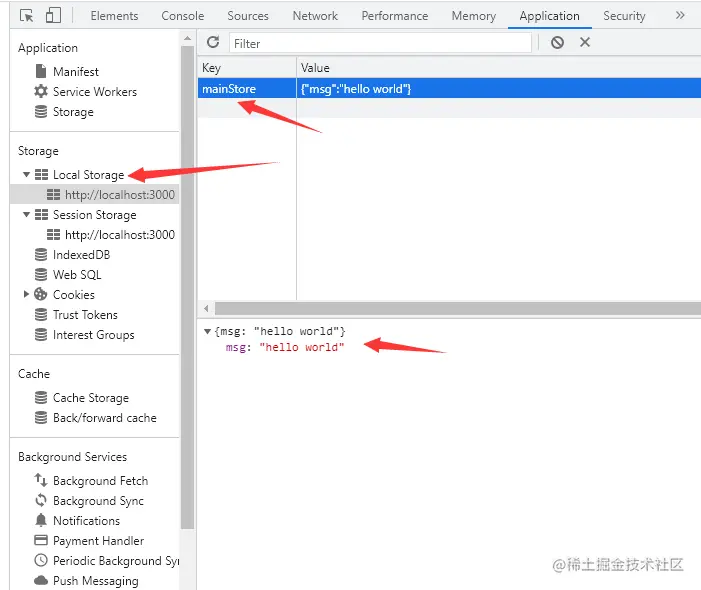Open Back/forward cache
Viewport: 701px width, 590px height.
click(105, 418)
